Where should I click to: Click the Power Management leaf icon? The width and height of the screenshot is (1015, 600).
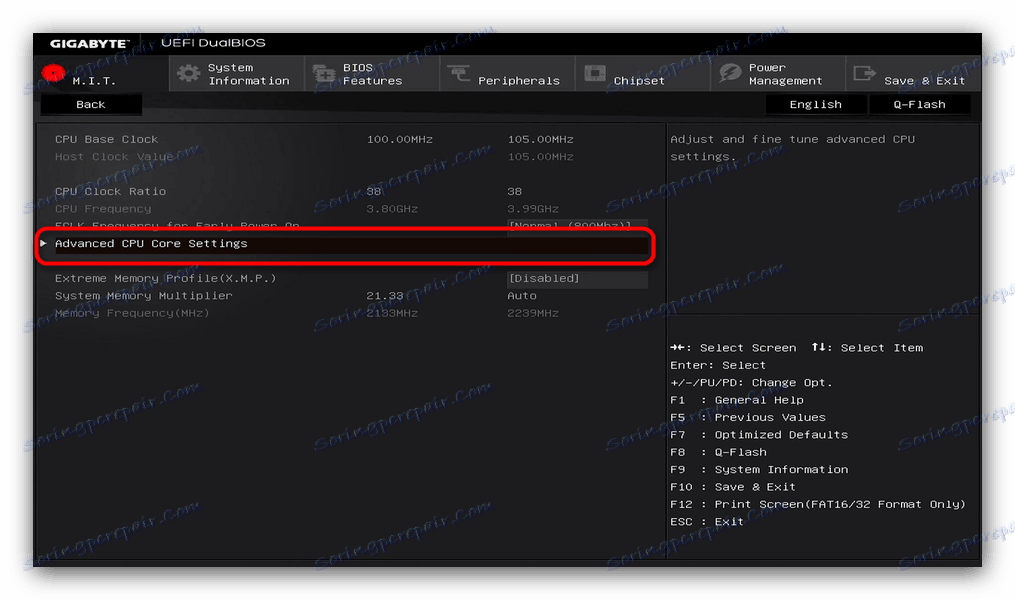[730, 73]
